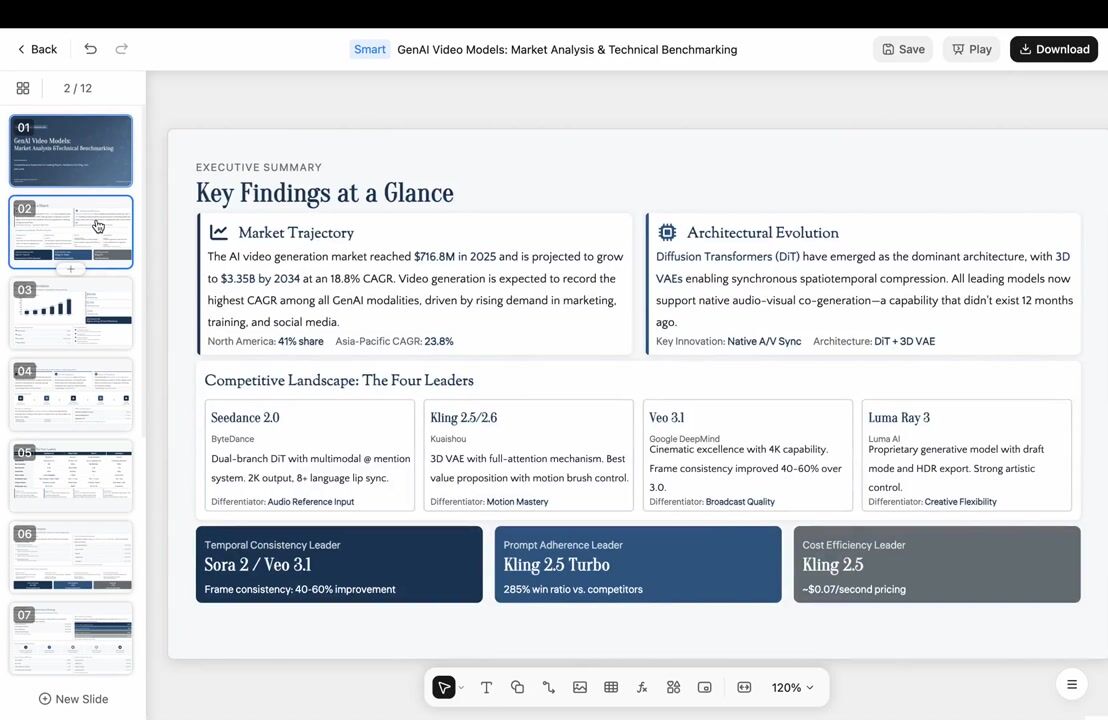Open the hamburger menu at bottom right
1108x720 pixels.
(1071, 684)
